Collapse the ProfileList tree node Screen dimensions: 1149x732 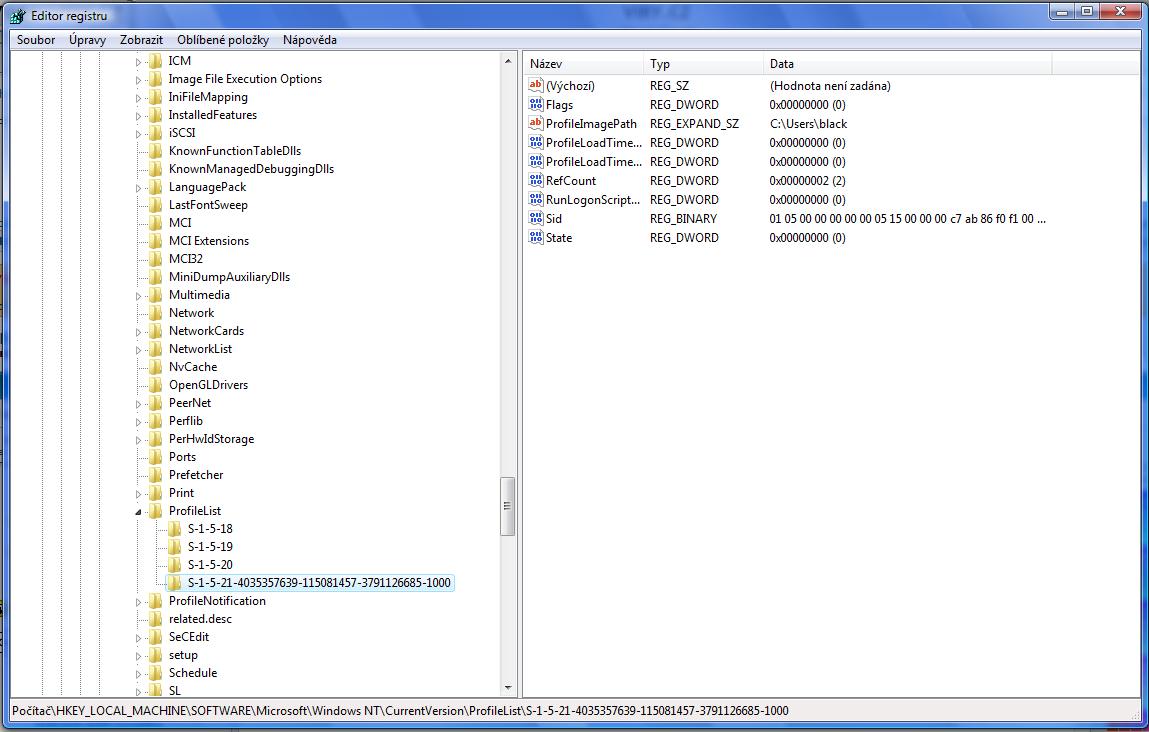click(139, 511)
